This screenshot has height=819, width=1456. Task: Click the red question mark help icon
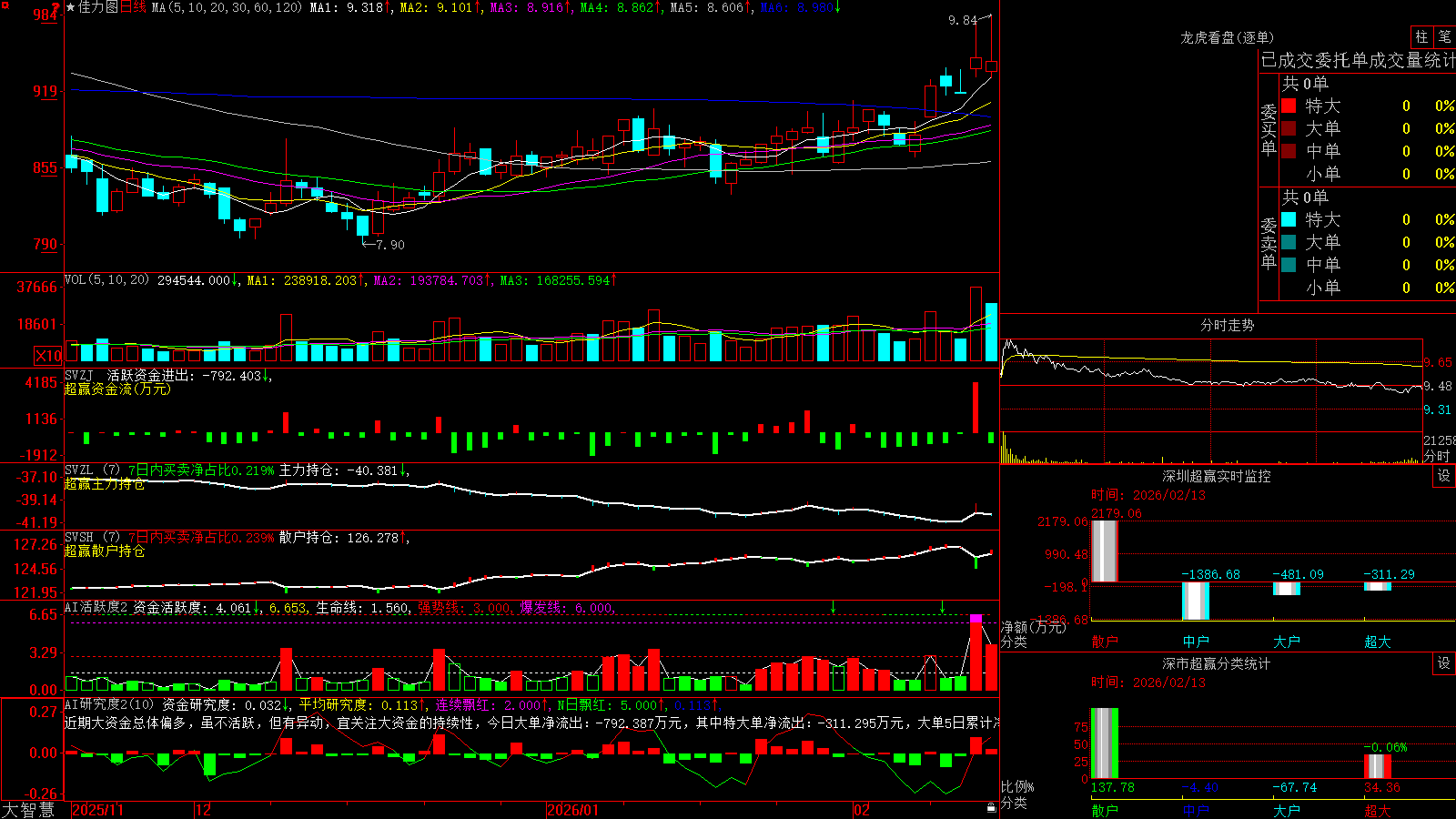click(x=56, y=7)
